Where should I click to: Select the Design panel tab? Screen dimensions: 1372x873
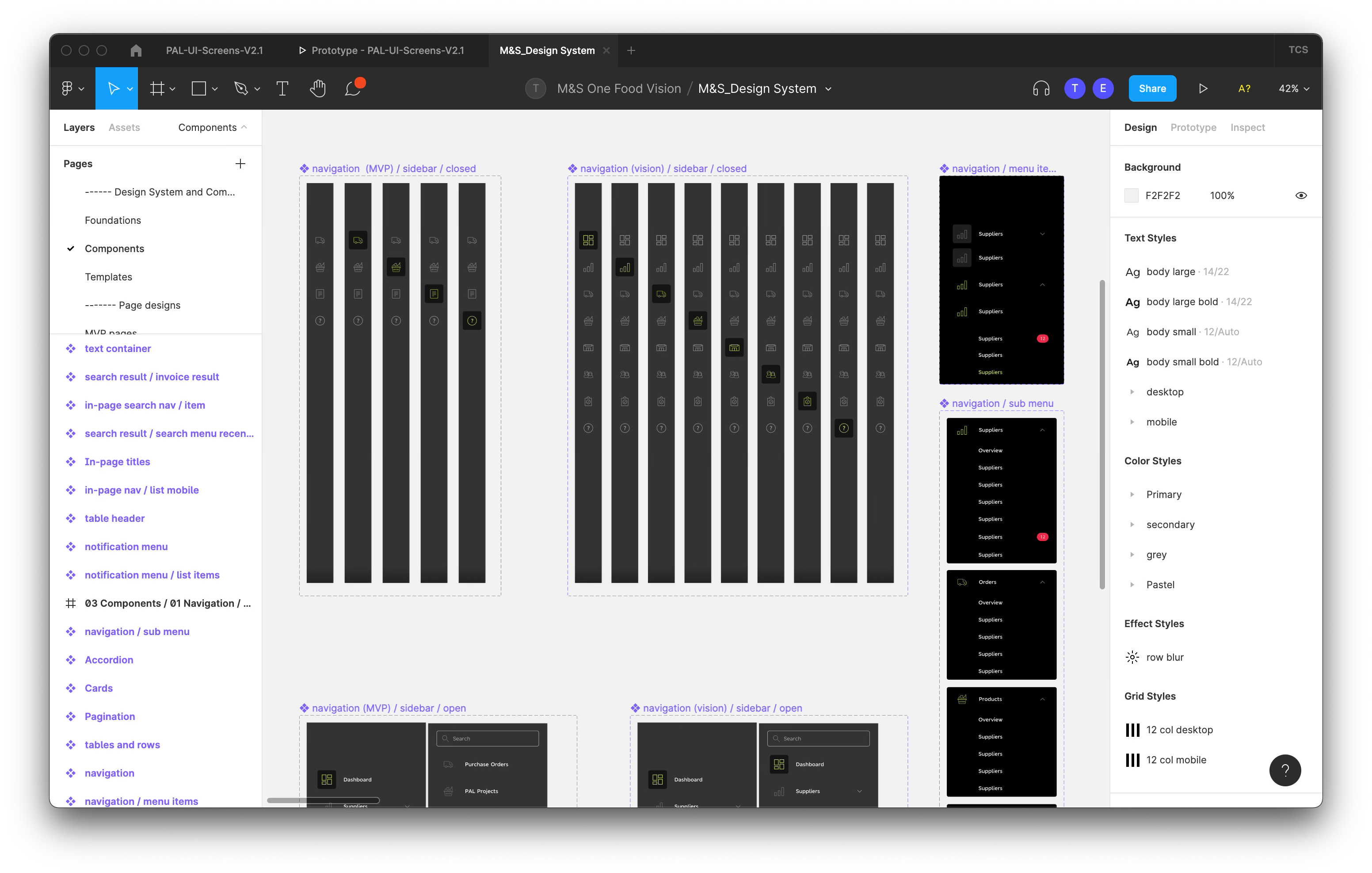click(x=1140, y=127)
